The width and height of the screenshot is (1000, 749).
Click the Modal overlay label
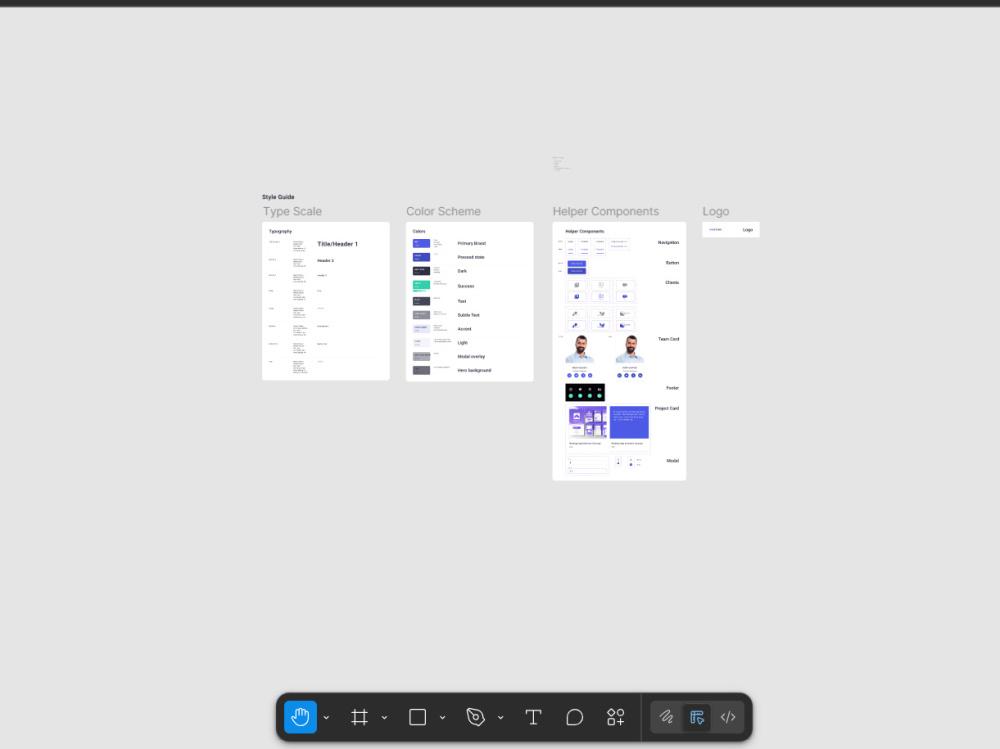[x=471, y=357]
